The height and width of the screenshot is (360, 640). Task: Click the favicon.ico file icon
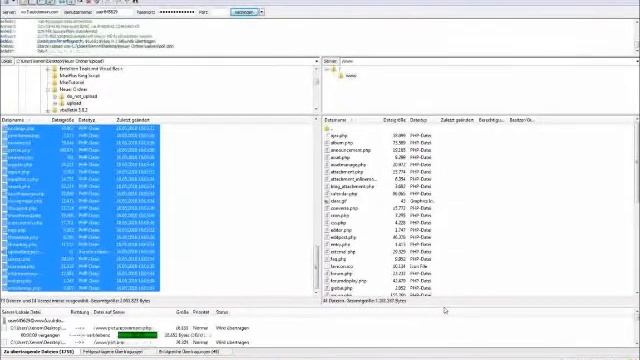(x=327, y=267)
